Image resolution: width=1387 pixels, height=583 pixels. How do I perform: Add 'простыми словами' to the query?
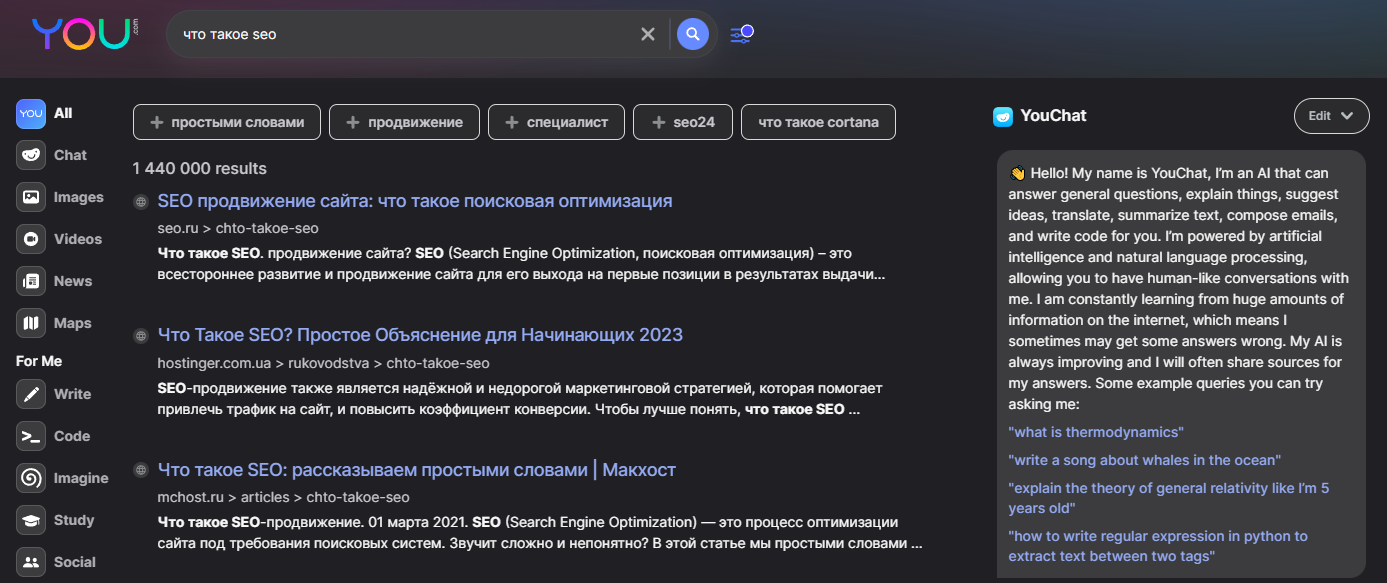pyautogui.click(x=226, y=122)
